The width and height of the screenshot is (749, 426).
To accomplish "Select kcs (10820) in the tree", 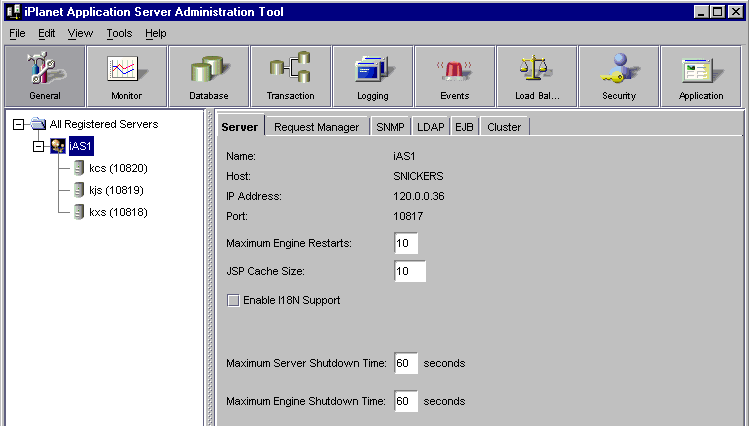I will pyautogui.click(x=118, y=168).
